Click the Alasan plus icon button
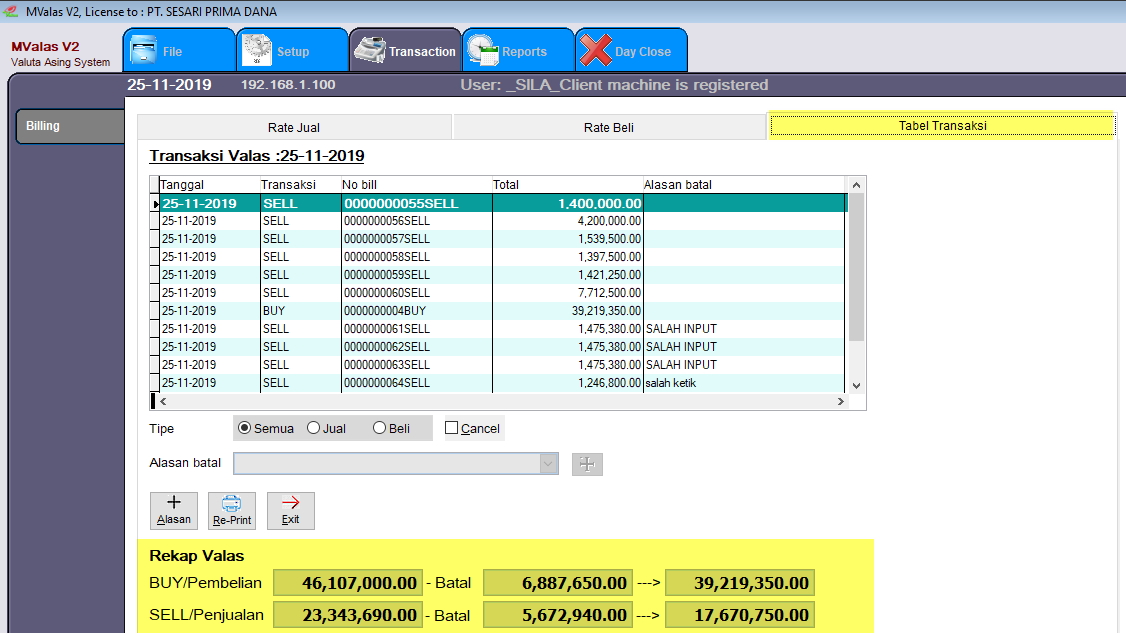Screen dimensions: 1126x633 (173, 510)
